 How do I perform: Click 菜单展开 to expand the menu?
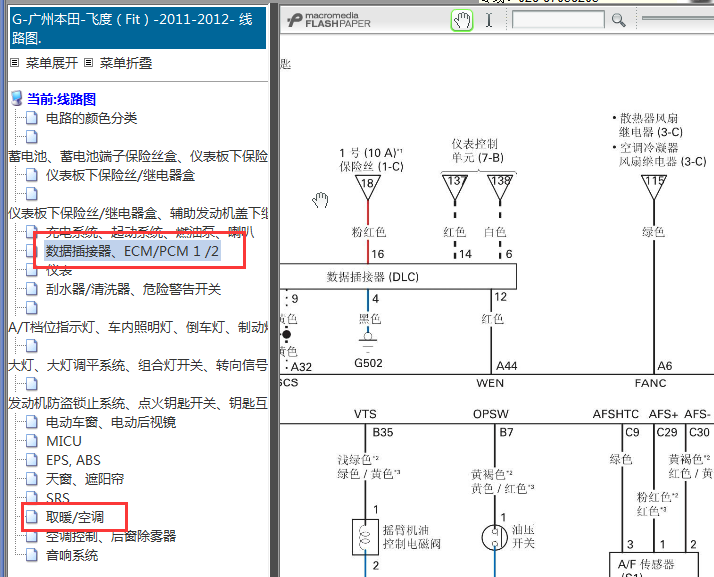[x=51, y=63]
